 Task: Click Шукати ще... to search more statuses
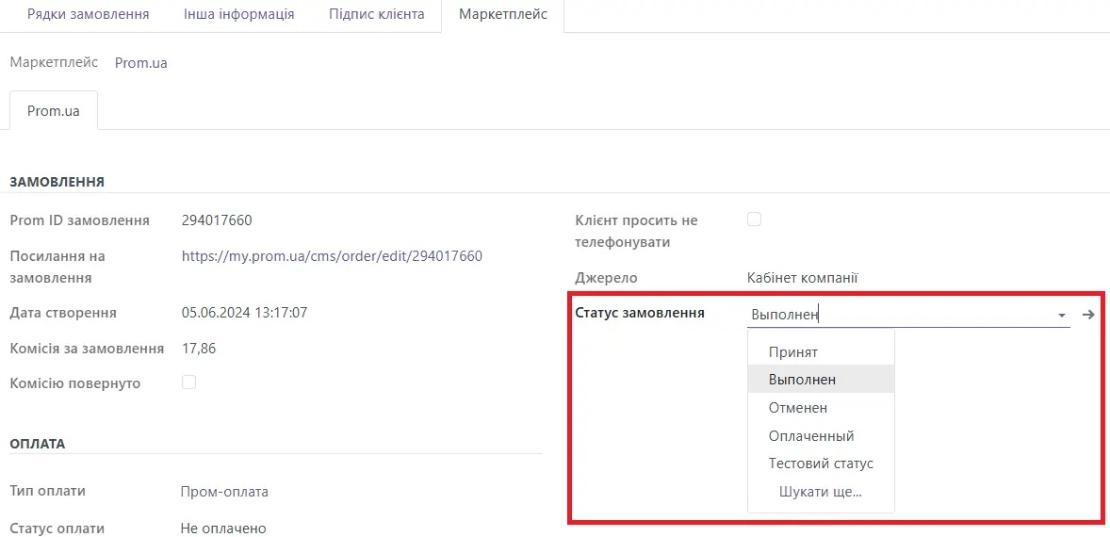(820, 492)
